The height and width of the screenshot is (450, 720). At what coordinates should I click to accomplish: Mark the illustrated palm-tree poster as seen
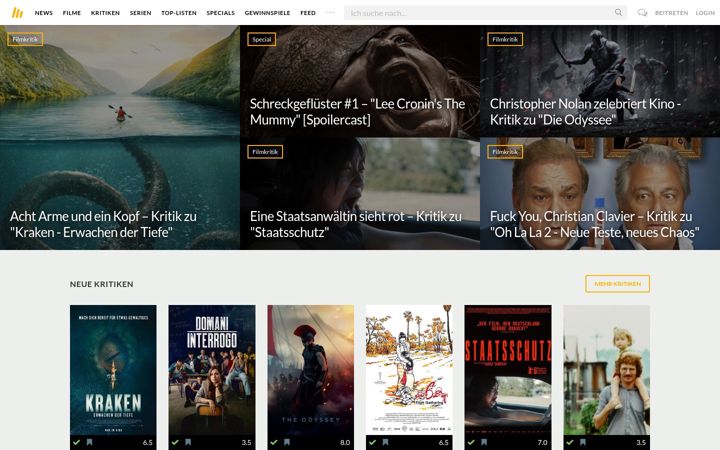click(372, 442)
